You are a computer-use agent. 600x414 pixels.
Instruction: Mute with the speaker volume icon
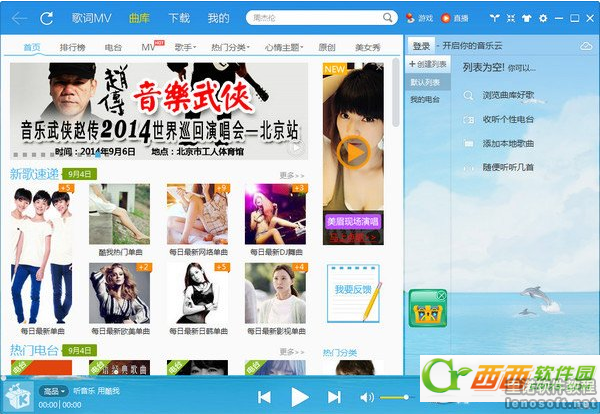pyautogui.click(x=367, y=397)
